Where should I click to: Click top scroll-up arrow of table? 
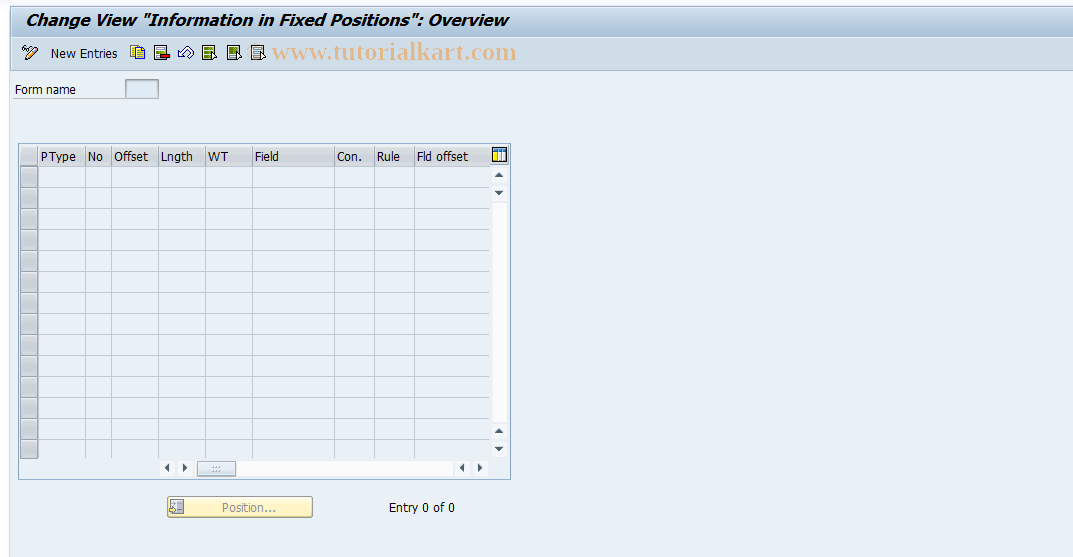(x=500, y=175)
